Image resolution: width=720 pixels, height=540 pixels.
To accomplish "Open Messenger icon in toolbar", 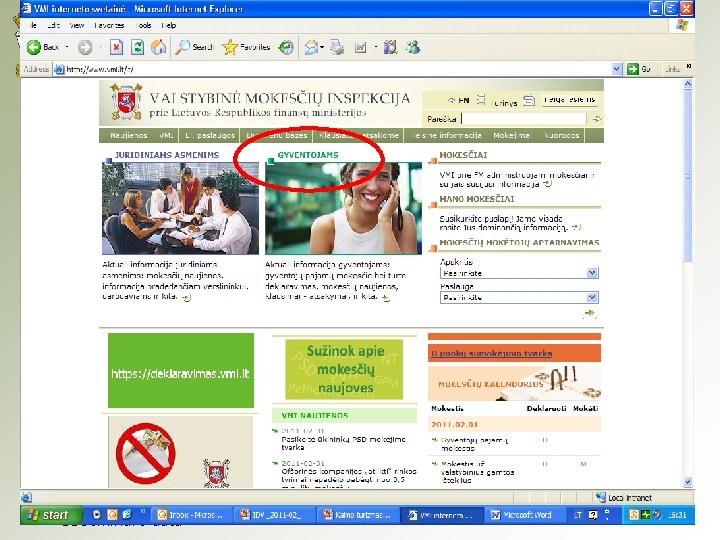I will 413,47.
